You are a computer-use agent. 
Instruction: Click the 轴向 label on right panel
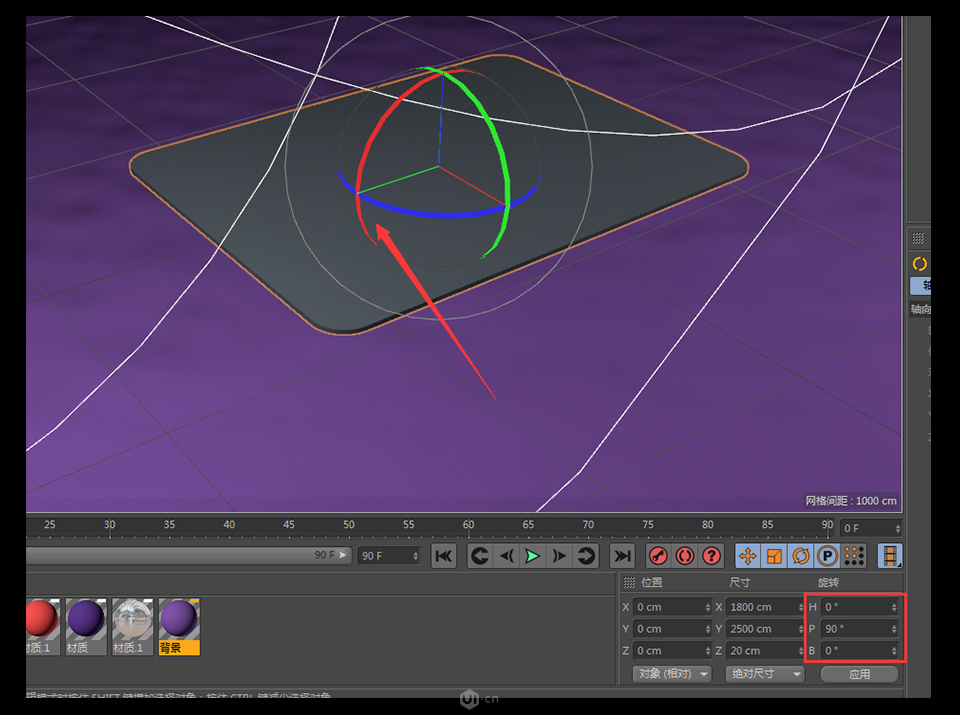[921, 309]
